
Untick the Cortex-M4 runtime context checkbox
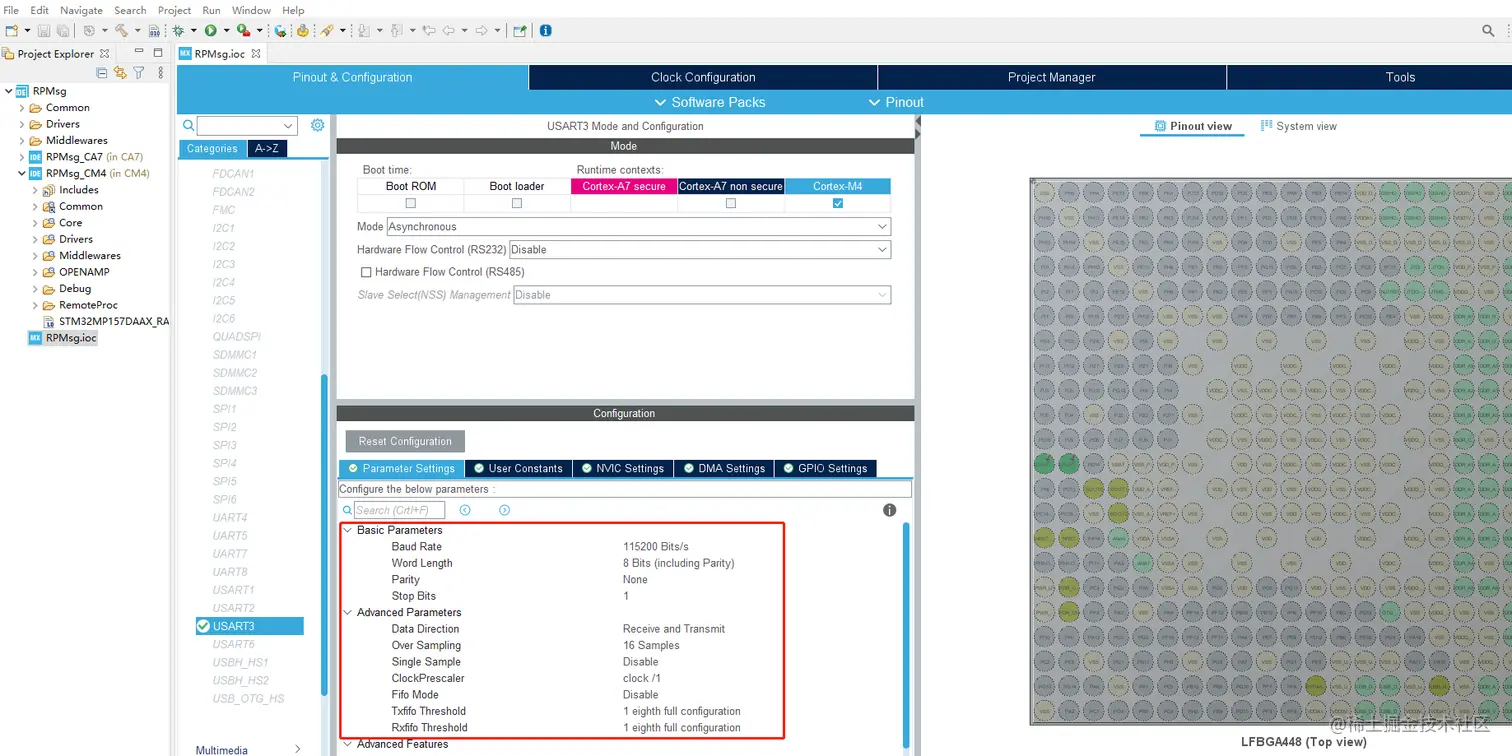point(838,203)
